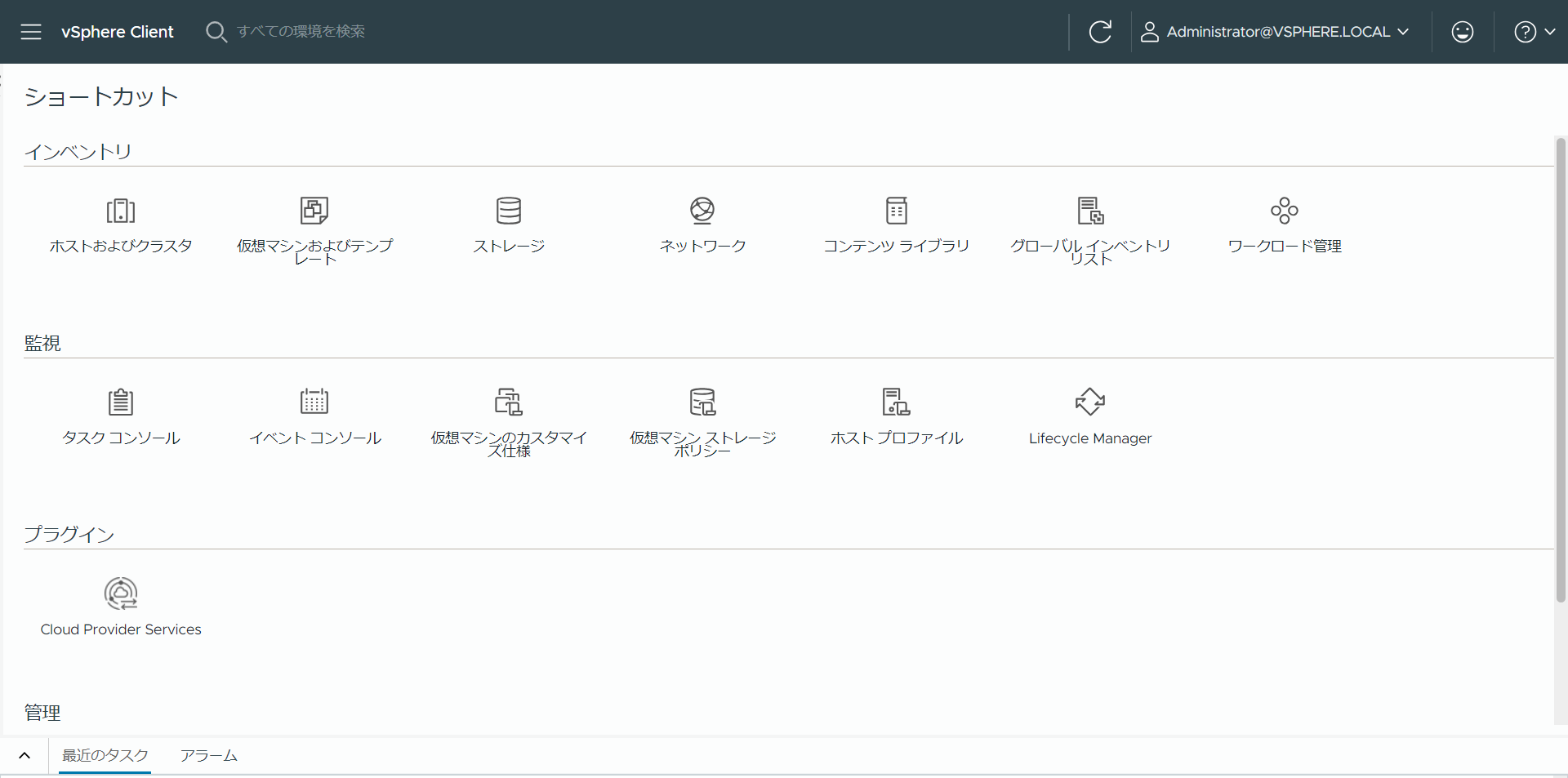1568x778 pixels.
Task: Open the help question mark menu
Action: (x=1535, y=32)
